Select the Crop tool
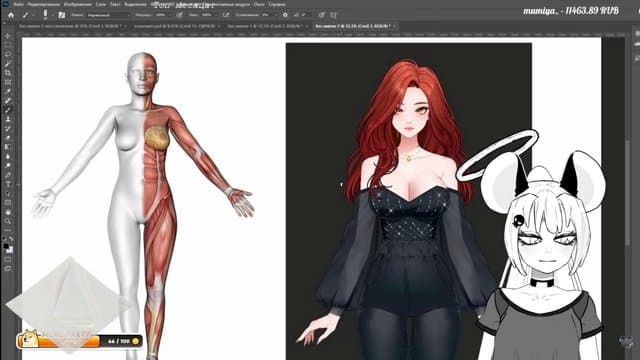640x360 pixels. (x=8, y=73)
